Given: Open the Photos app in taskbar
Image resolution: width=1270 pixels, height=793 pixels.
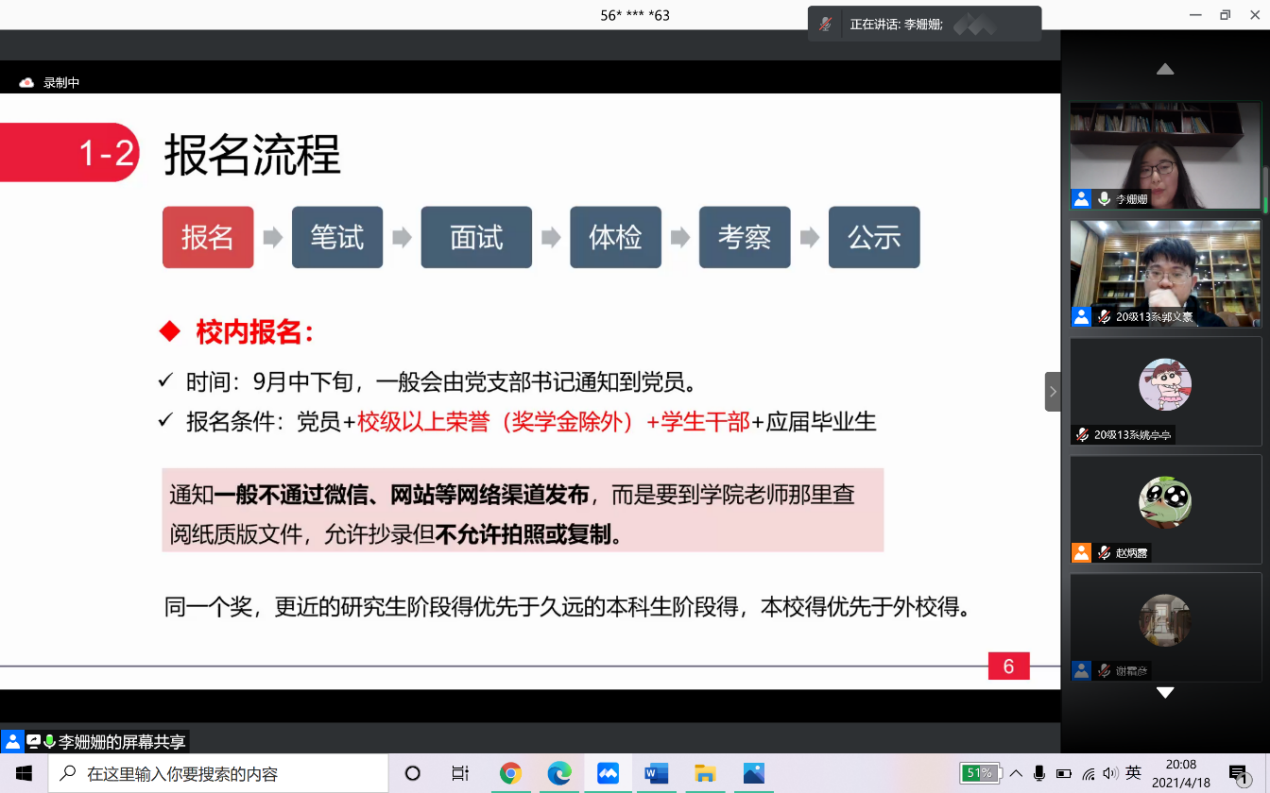Looking at the screenshot, I should [x=753, y=773].
